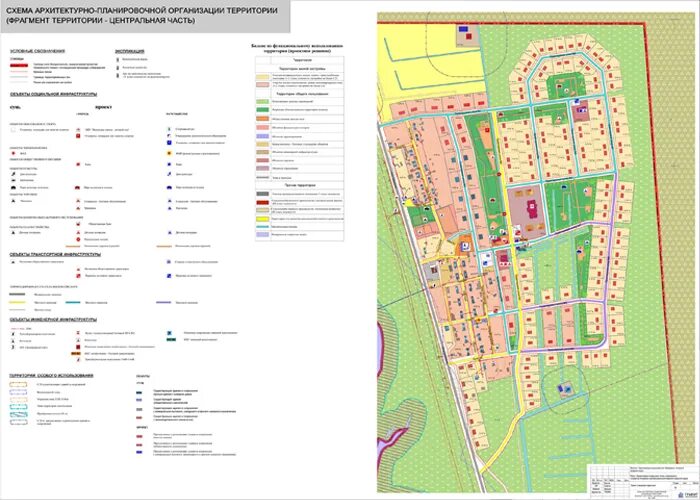
Task: Click the purple road line sample in transport legend
Action: pos(164,302)
